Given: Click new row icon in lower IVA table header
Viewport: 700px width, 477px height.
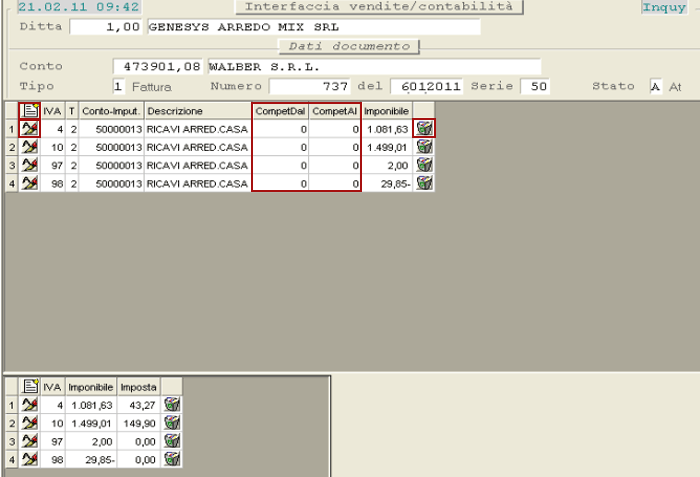Looking at the screenshot, I should click(x=30, y=386).
